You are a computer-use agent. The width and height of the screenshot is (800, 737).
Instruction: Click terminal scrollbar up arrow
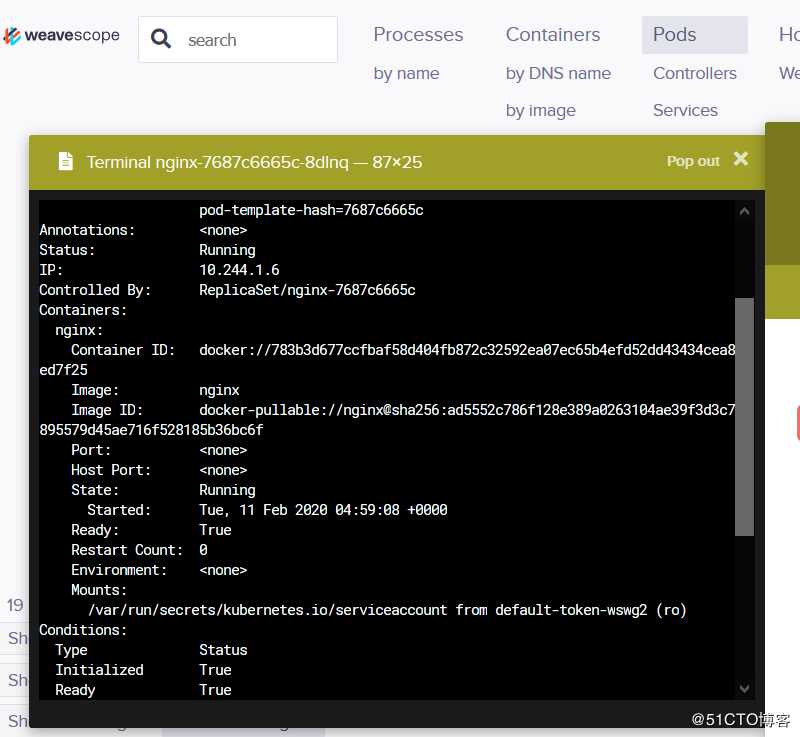(744, 211)
